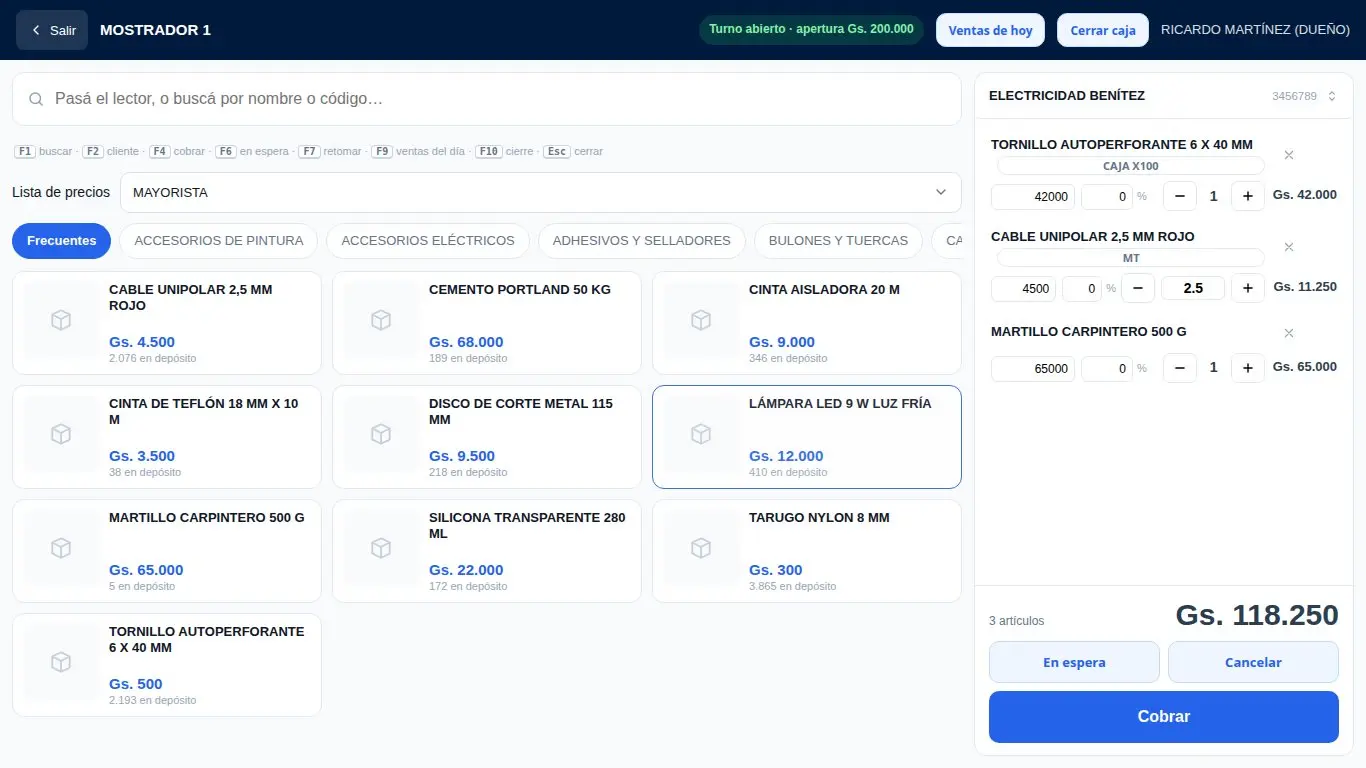Click the 'Turno abierto' status badge

coord(811,29)
